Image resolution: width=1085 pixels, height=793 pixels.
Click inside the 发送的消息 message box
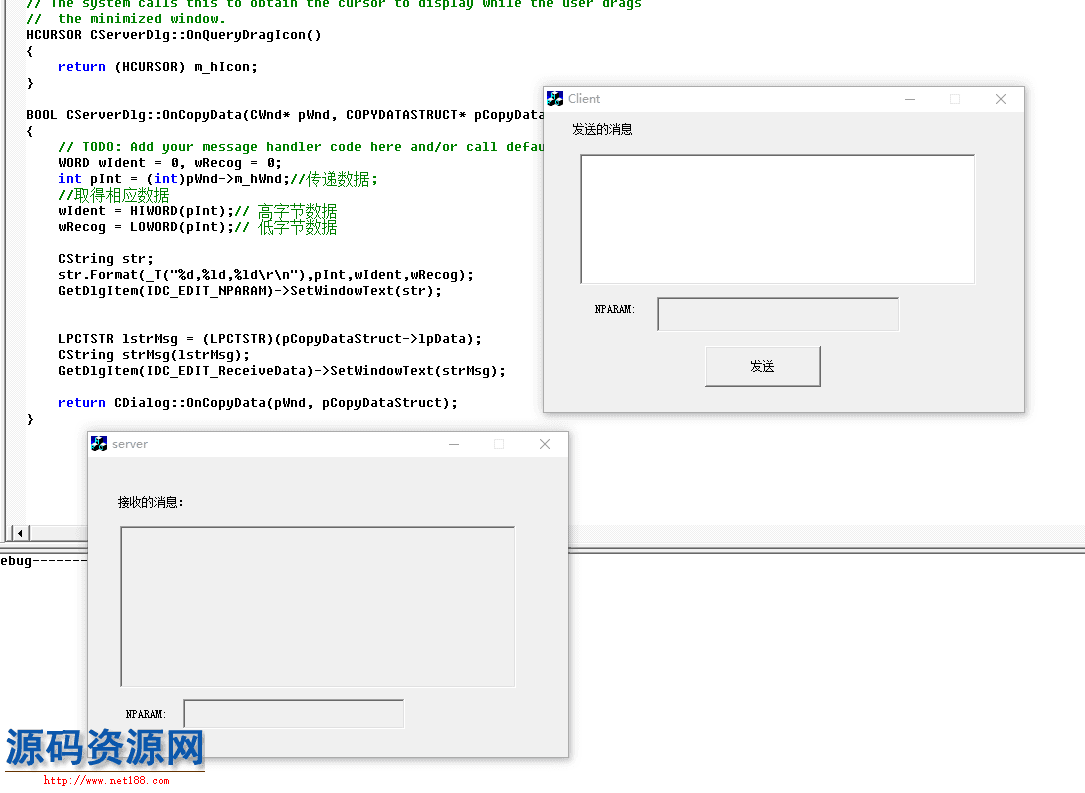777,220
